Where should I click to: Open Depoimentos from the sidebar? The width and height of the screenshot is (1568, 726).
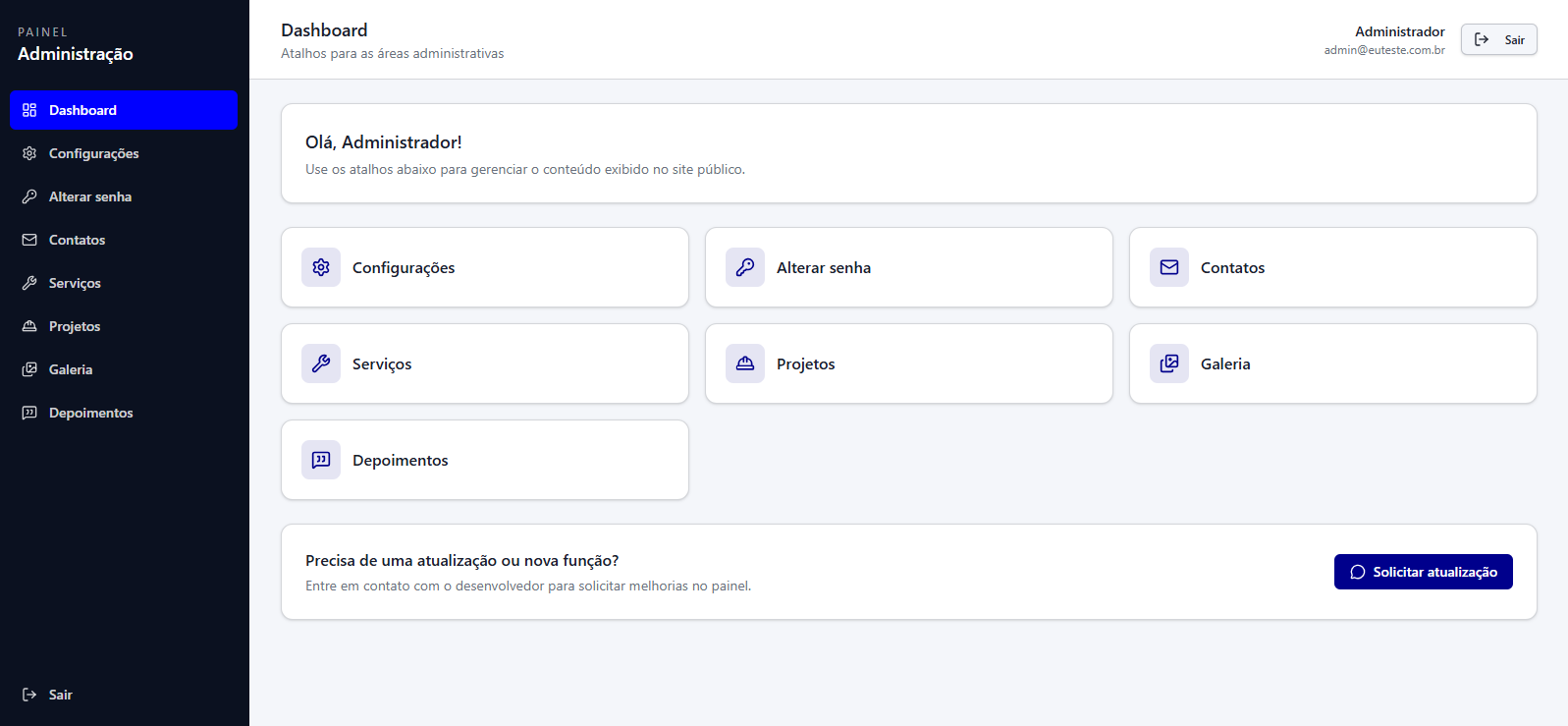[124, 413]
